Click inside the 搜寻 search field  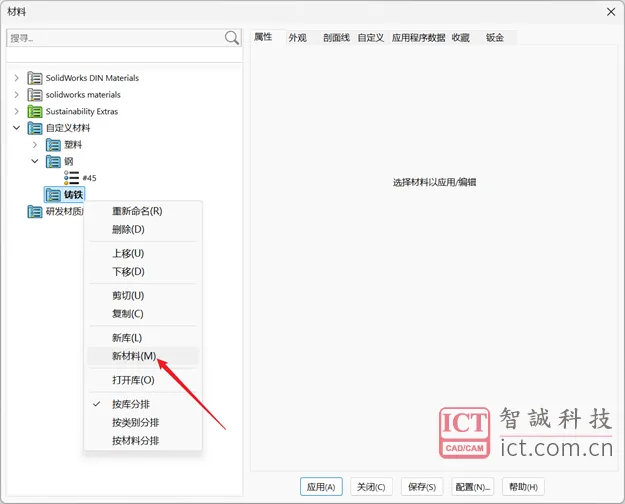(x=113, y=38)
